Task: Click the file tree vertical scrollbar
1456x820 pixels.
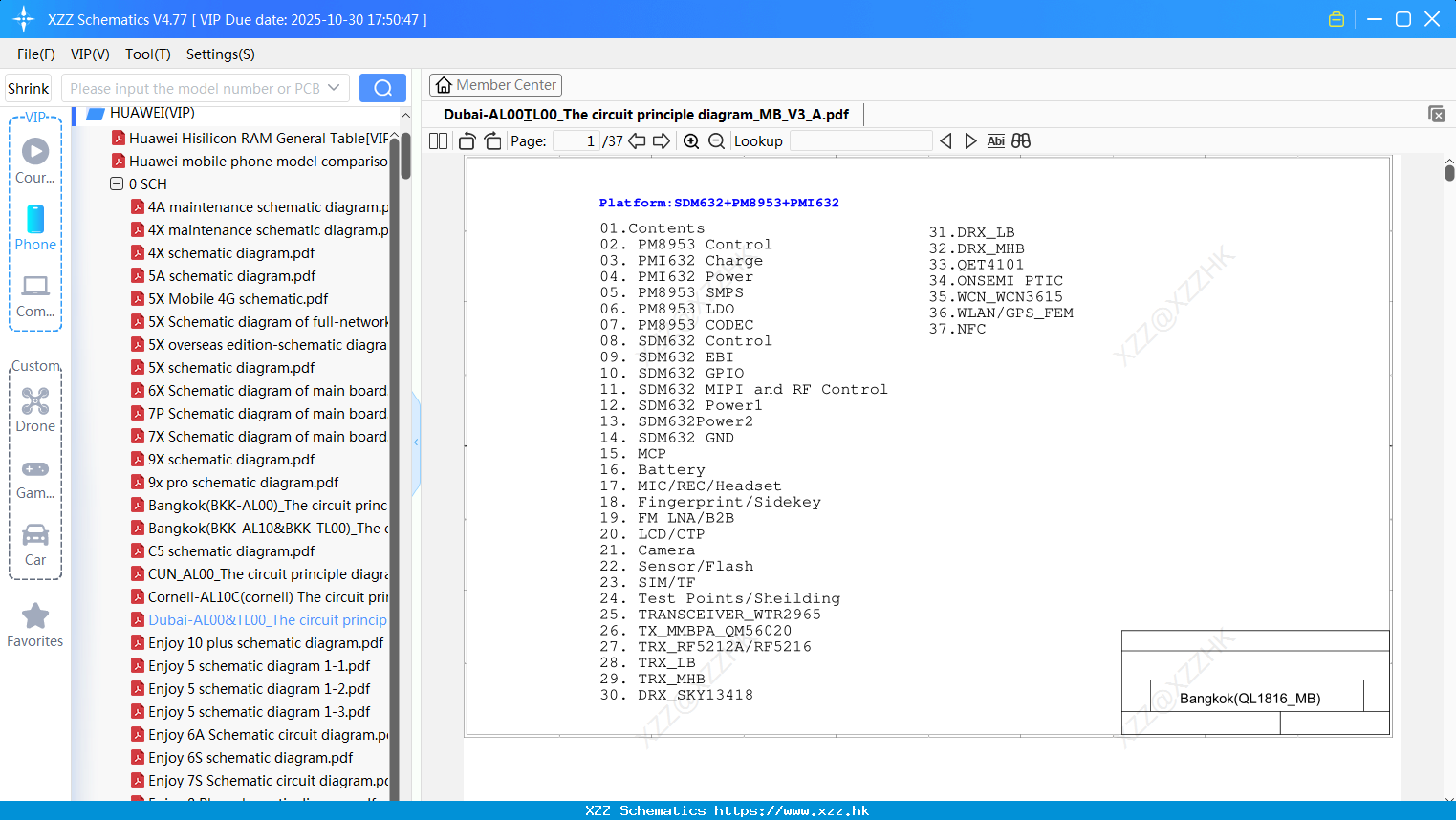Action: point(405,156)
